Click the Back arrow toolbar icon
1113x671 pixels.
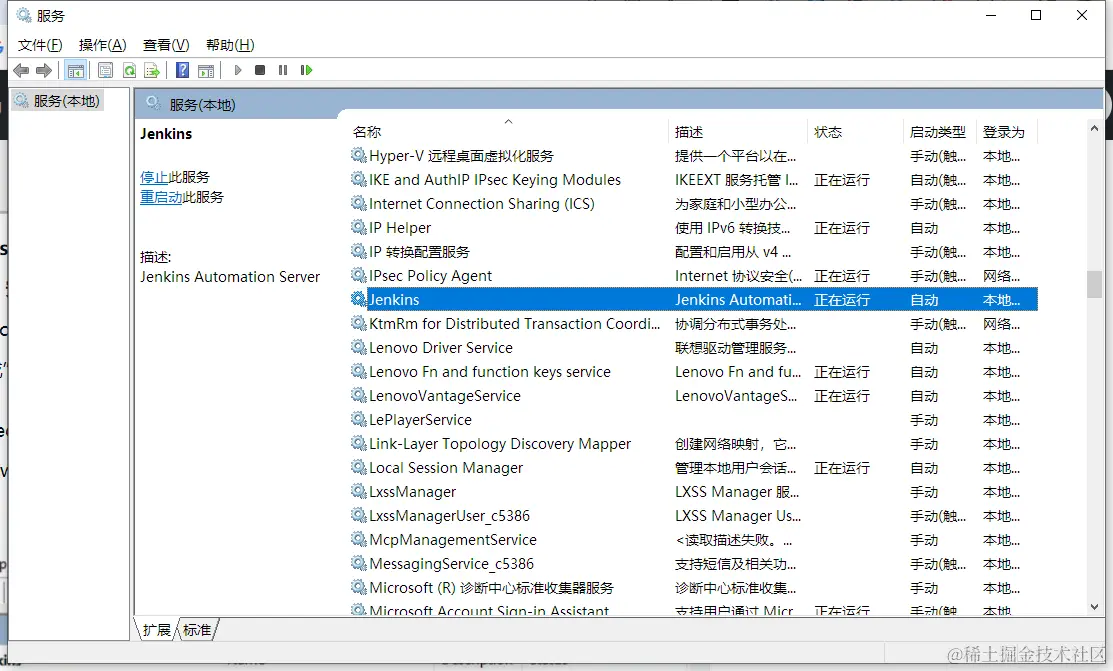[21, 70]
